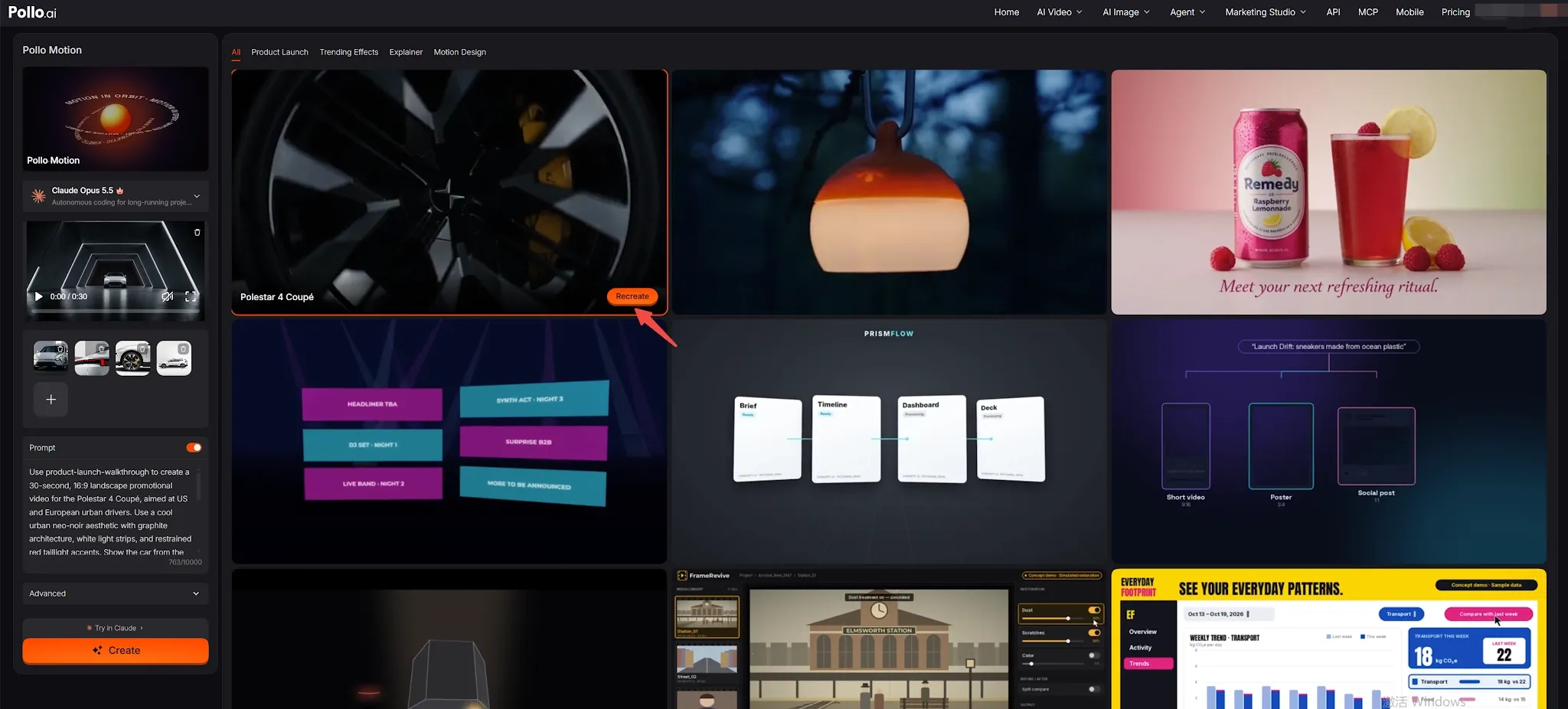Switch to the Motion Design tab

pos(459,52)
